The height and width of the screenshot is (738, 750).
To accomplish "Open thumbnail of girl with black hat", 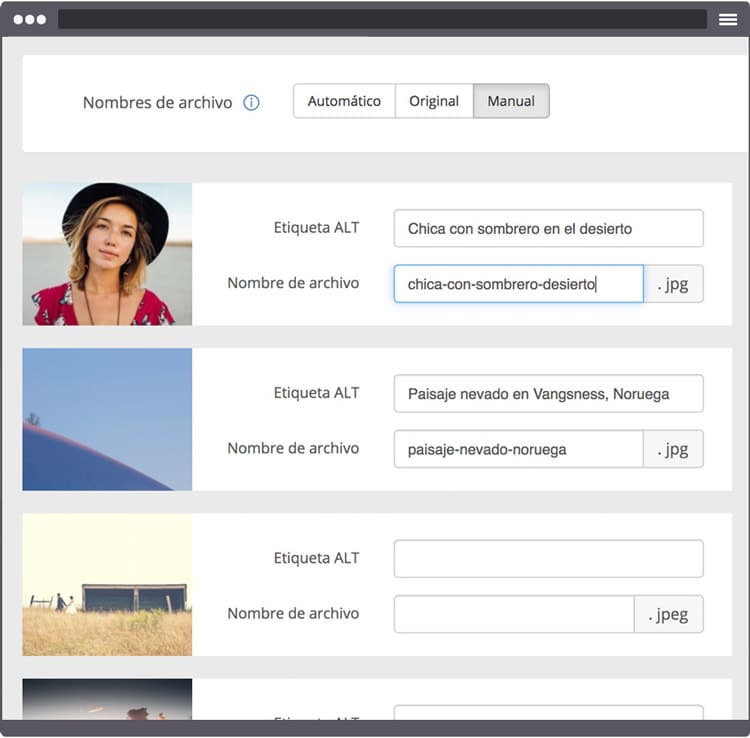I will pyautogui.click(x=107, y=254).
